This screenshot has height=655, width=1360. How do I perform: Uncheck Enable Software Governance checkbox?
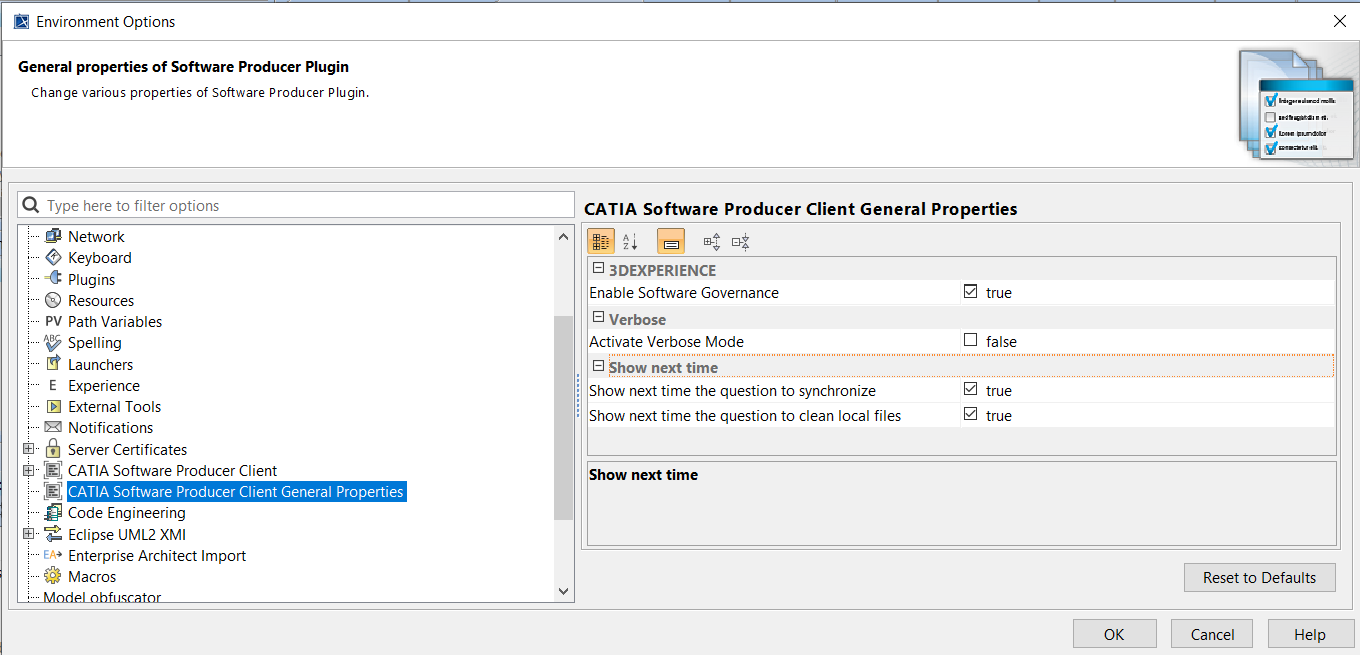tap(970, 292)
